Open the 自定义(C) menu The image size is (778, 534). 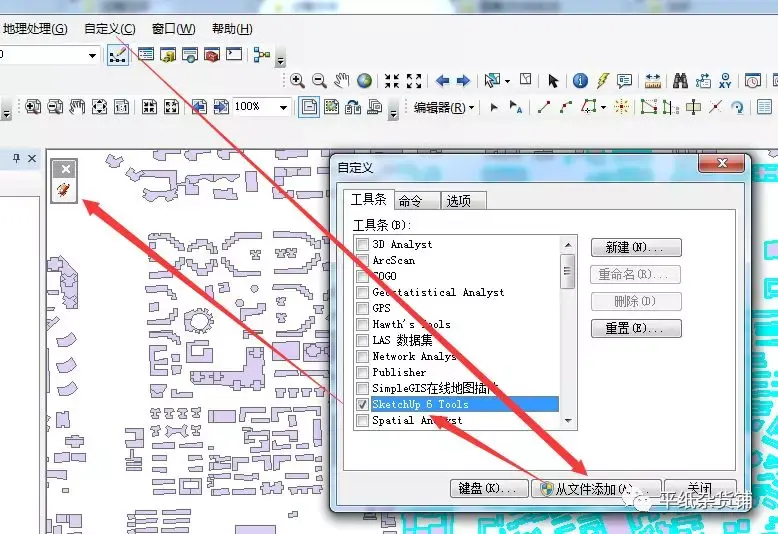pos(110,29)
